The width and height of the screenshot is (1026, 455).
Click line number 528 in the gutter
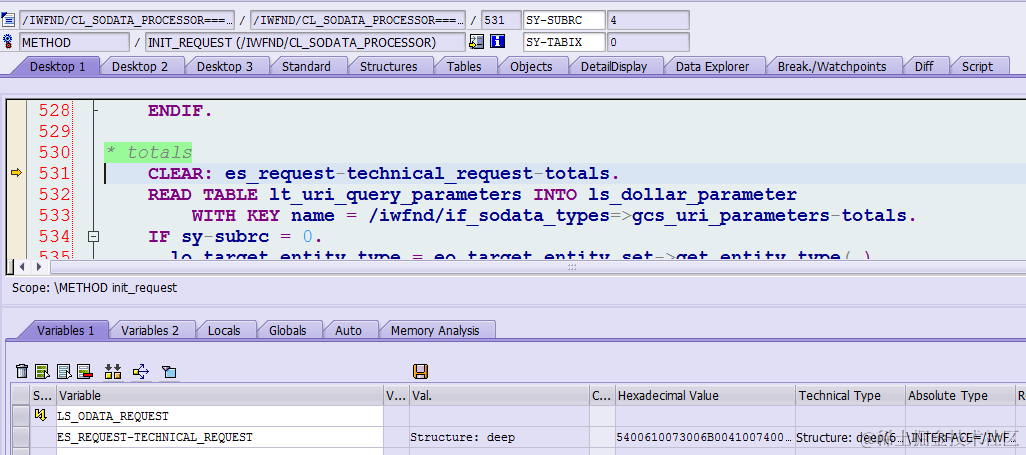(x=54, y=111)
